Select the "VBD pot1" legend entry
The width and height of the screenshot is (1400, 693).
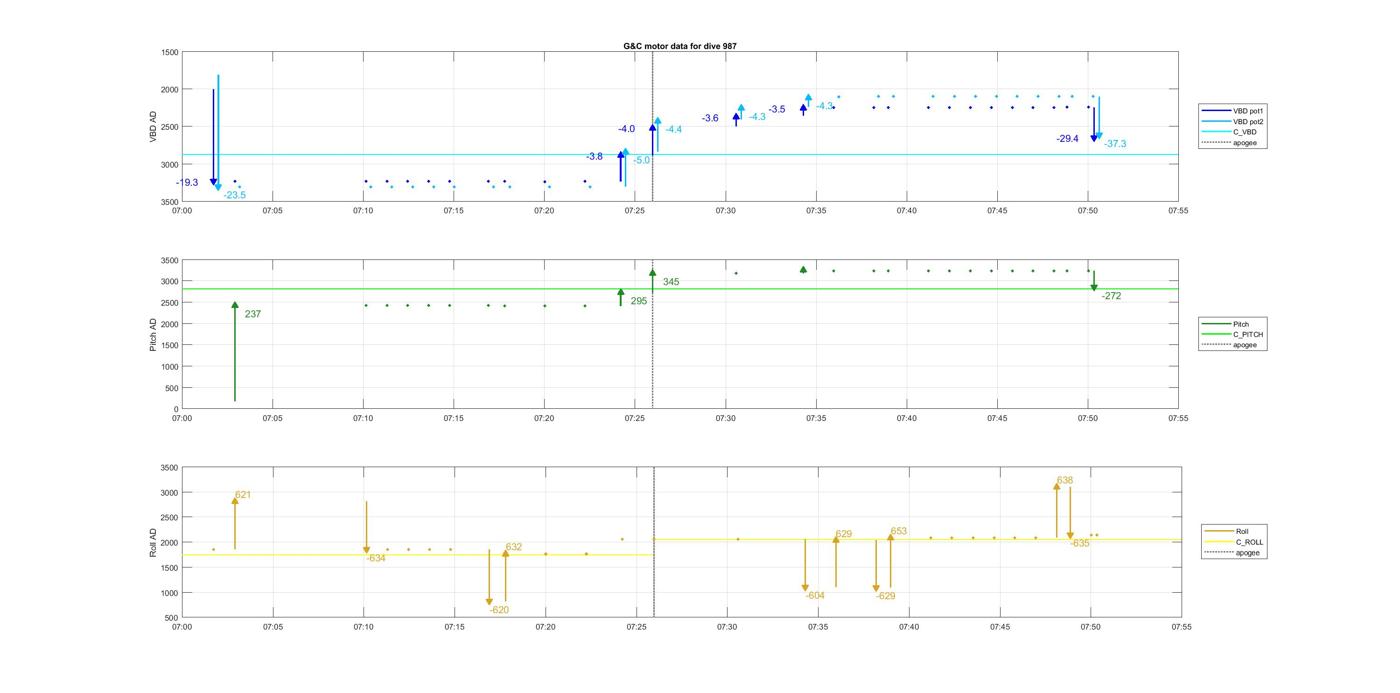pyautogui.click(x=1232, y=110)
